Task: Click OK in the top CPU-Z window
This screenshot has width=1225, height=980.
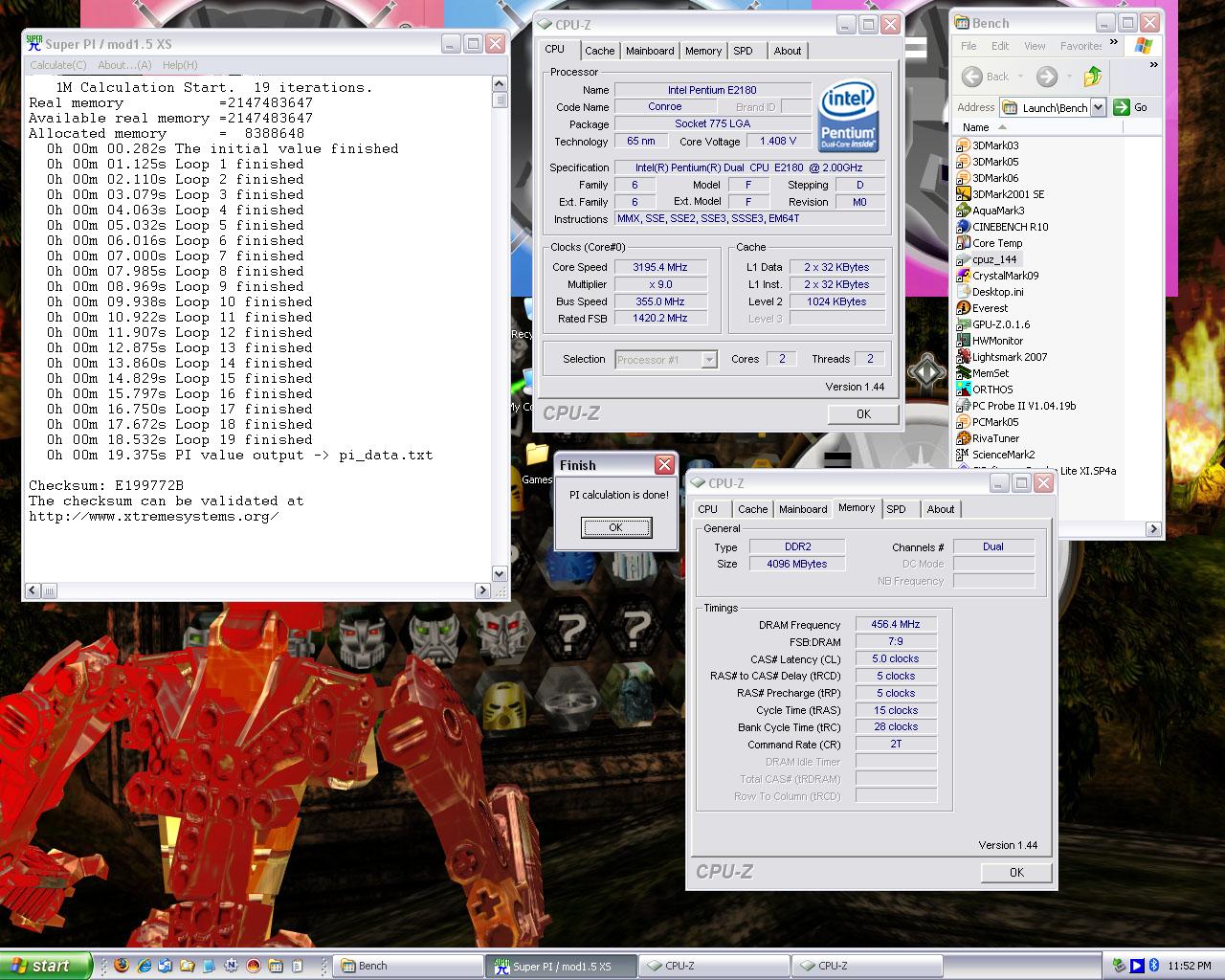Action: coord(863,414)
